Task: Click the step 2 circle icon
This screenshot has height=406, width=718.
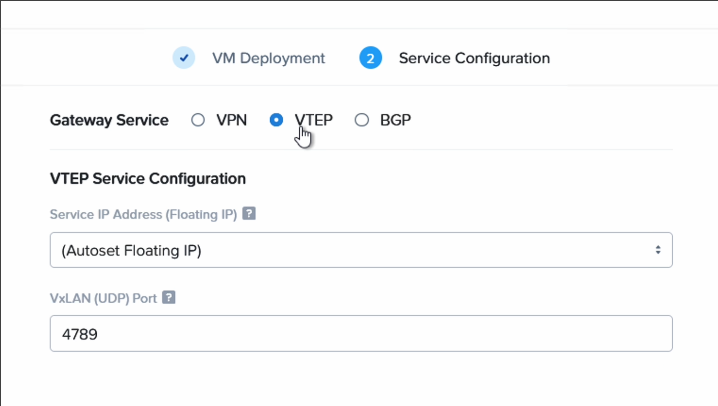Action: (x=370, y=58)
